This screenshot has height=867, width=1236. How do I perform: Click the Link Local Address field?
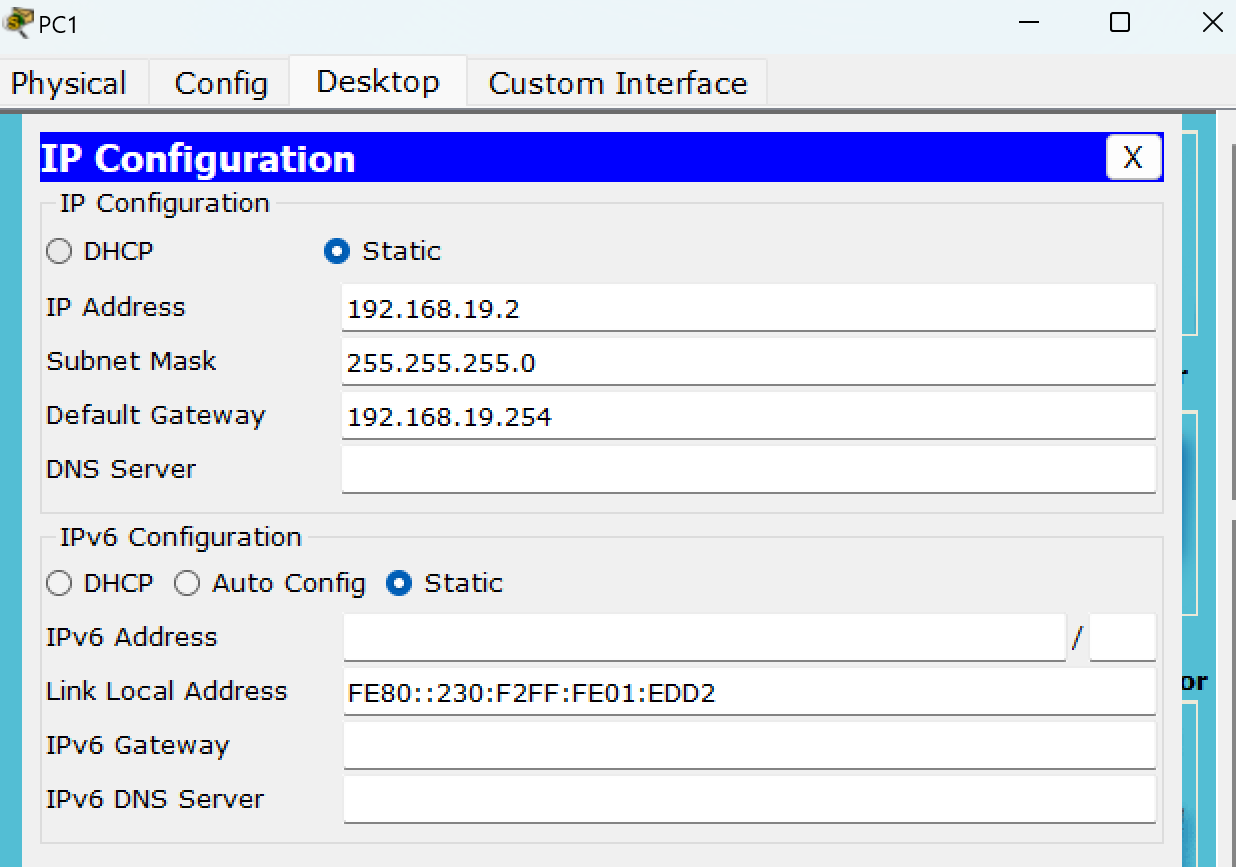pyautogui.click(x=749, y=692)
